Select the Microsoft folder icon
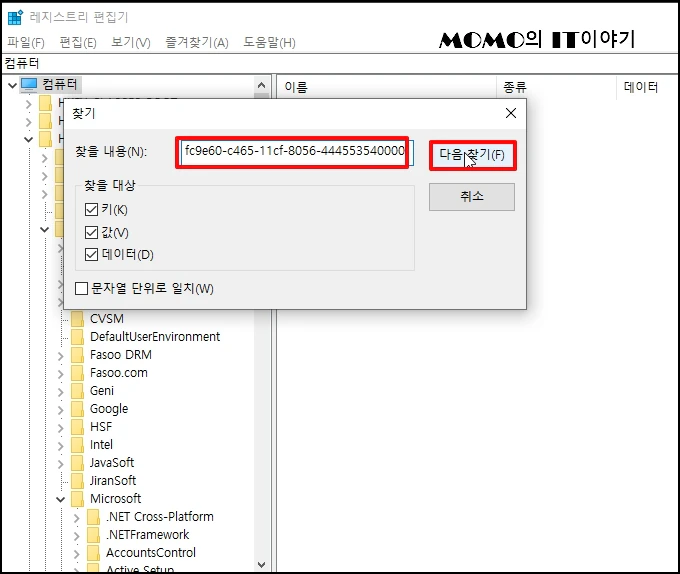Image resolution: width=680 pixels, height=574 pixels. 78,499
